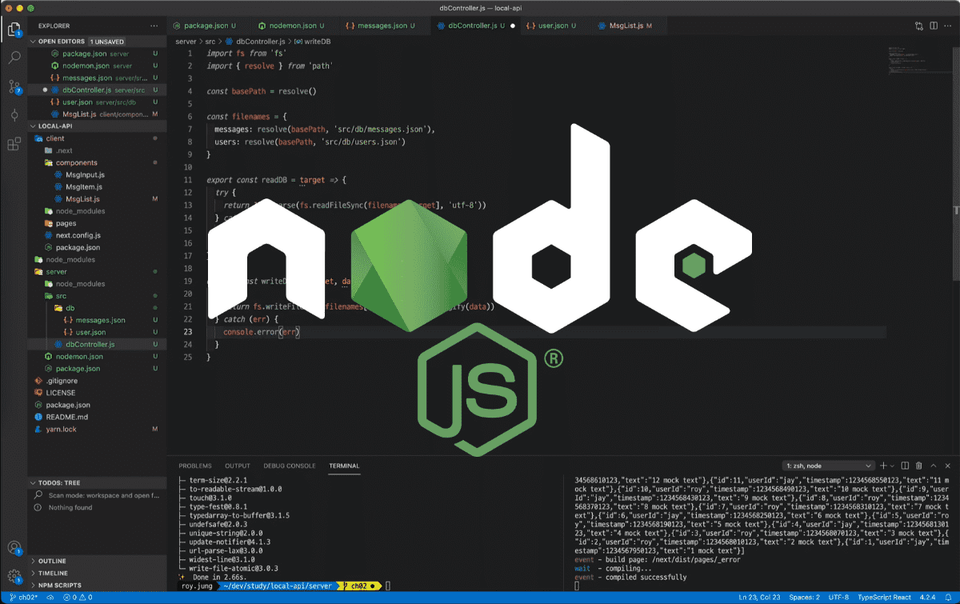Open MsgItem.js in file tree
This screenshot has width=960, height=604.
click(97, 187)
